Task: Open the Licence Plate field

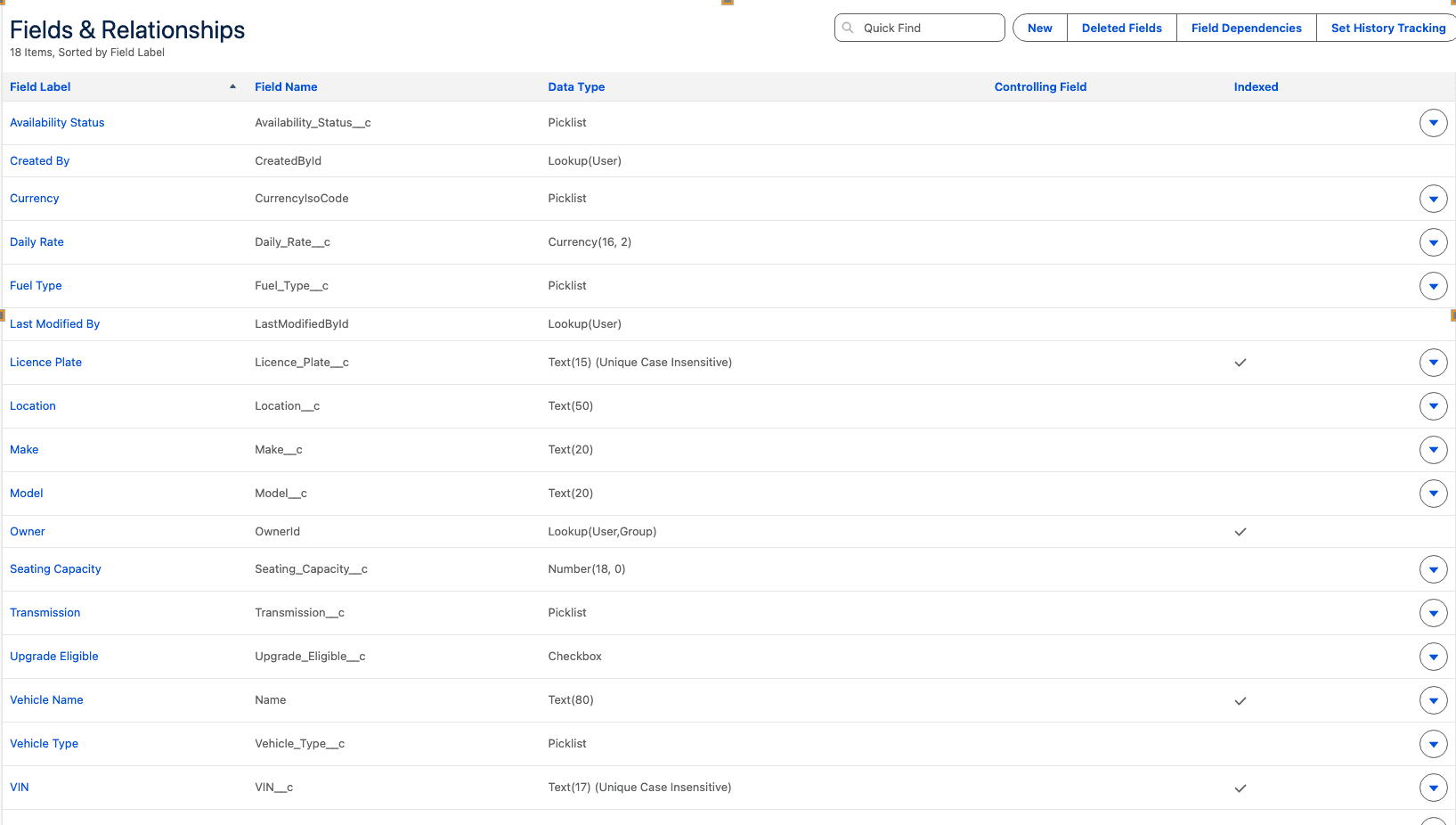Action: (45, 363)
